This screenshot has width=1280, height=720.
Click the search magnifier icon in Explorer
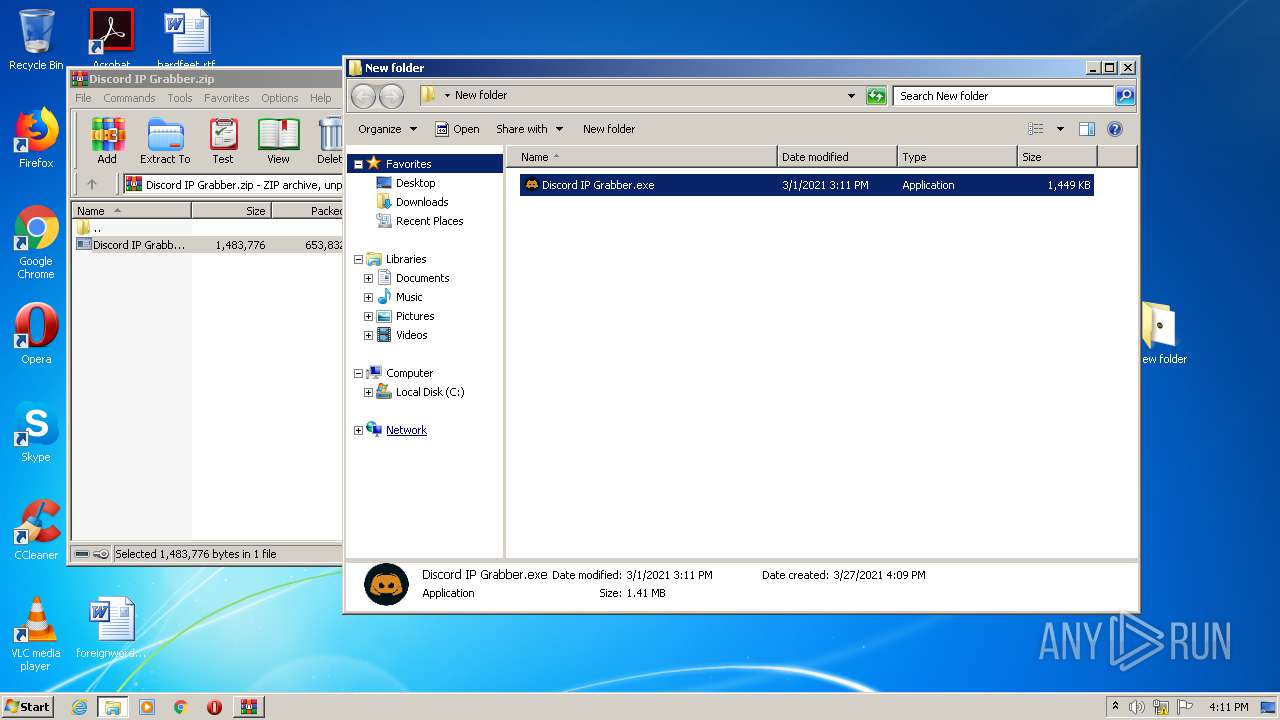point(1125,96)
